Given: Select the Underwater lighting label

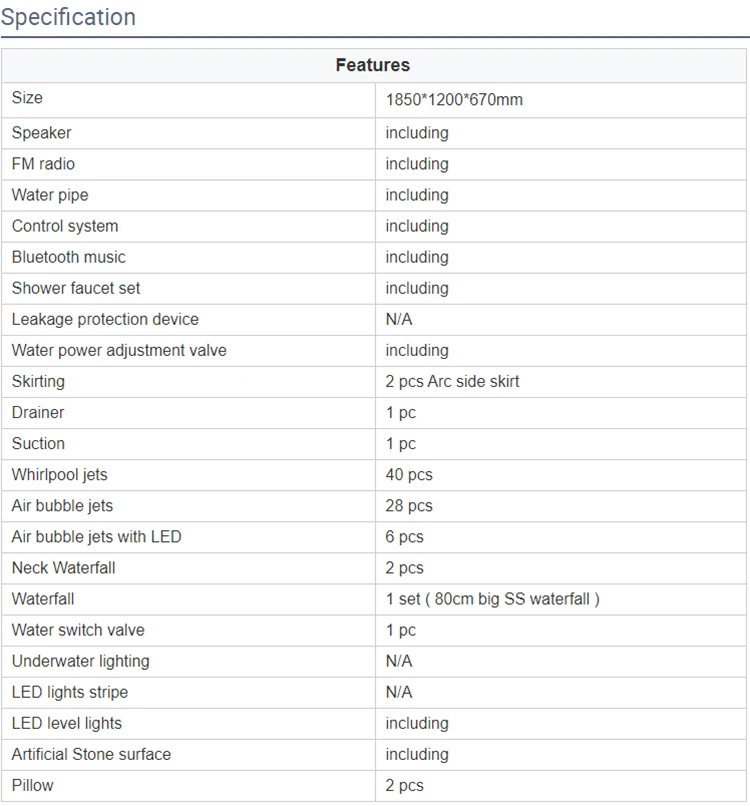Looking at the screenshot, I should 81,661.
